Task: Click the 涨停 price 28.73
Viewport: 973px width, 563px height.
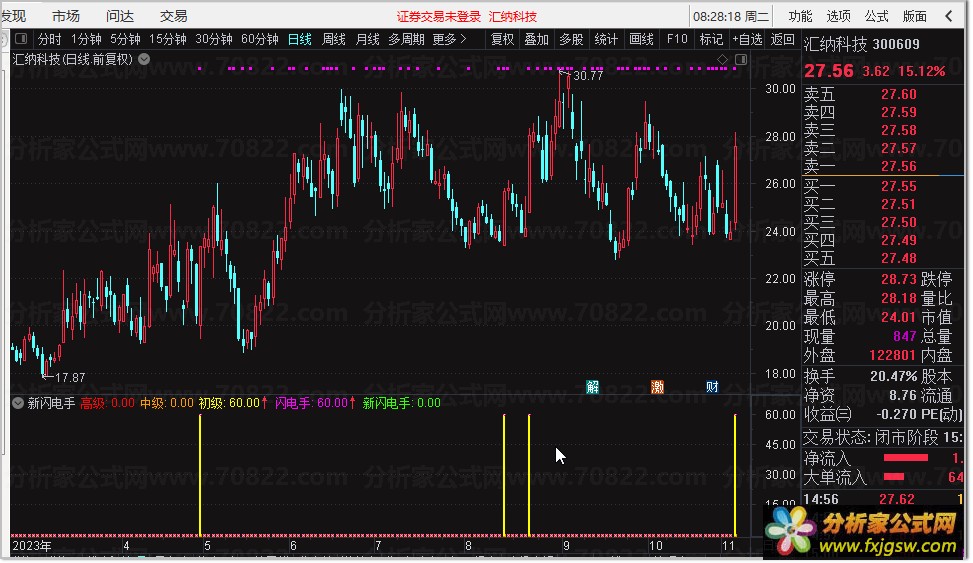Action: (899, 279)
